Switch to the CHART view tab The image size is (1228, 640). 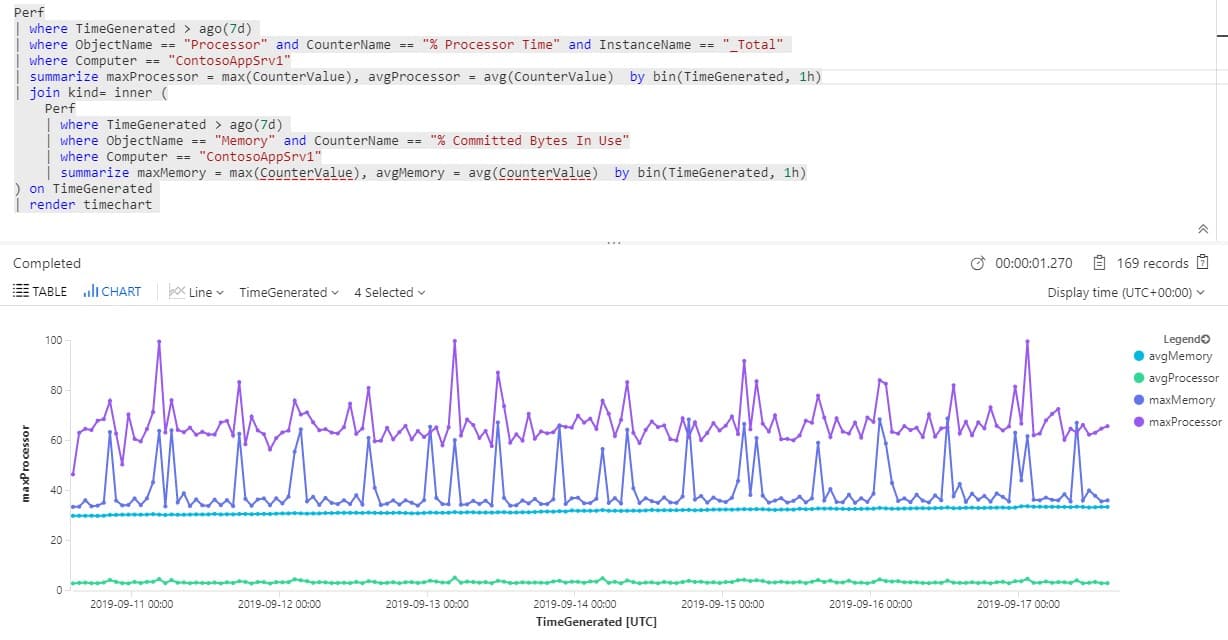(x=121, y=291)
